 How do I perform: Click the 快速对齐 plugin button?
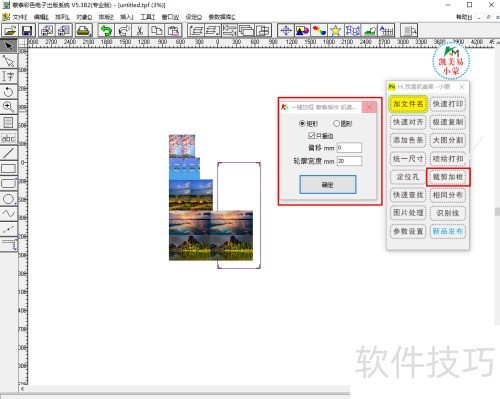pos(408,122)
